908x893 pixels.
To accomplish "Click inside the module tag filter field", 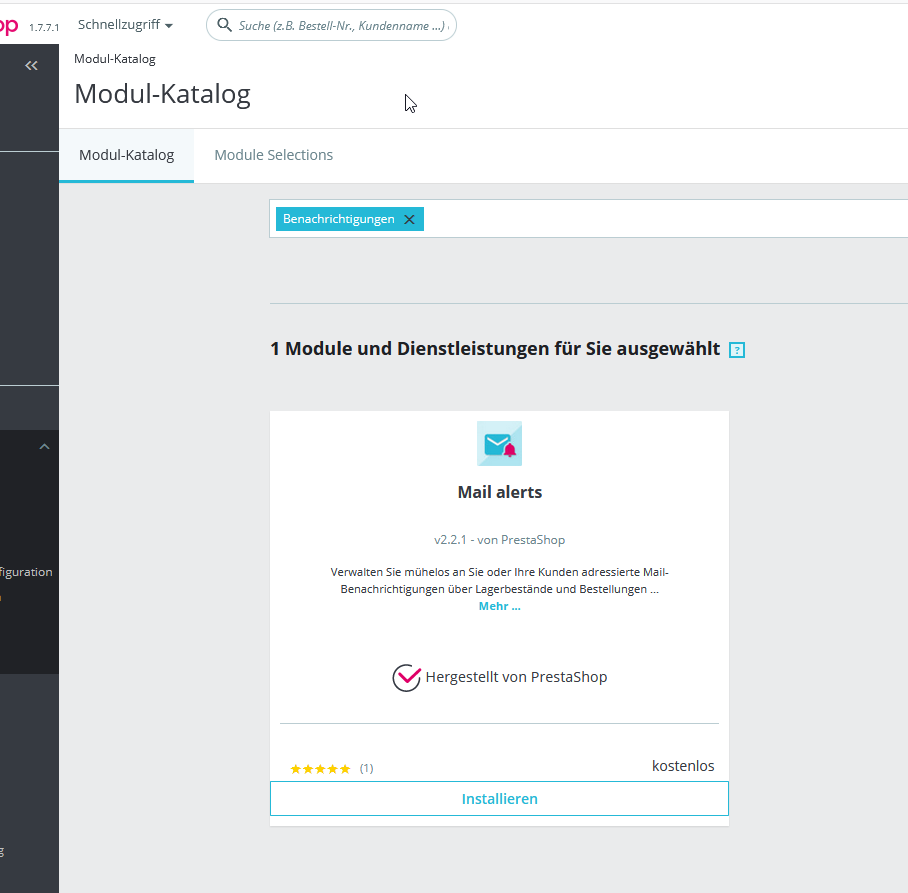I will point(666,219).
